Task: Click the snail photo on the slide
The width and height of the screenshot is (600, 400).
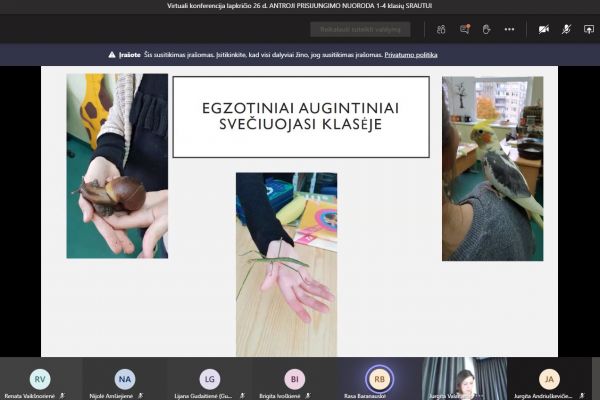Action: coord(117,166)
